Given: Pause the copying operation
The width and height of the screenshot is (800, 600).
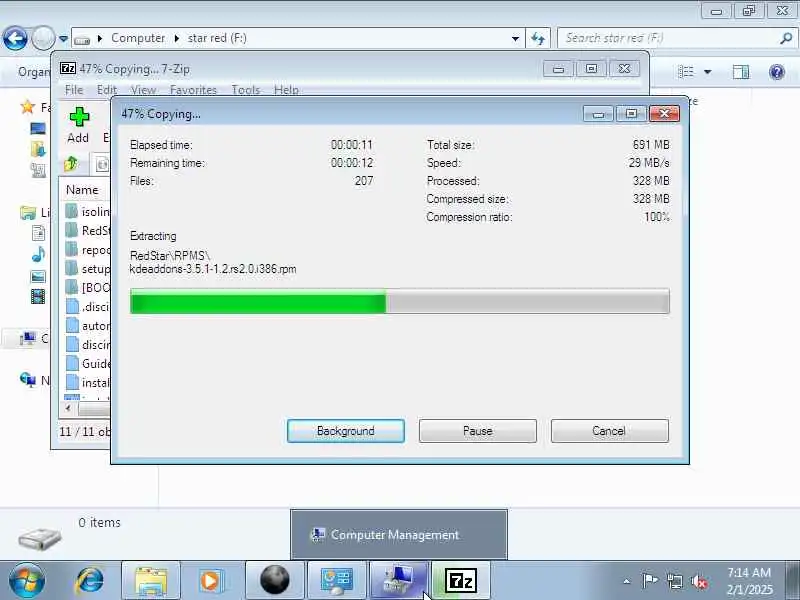Looking at the screenshot, I should pos(478,431).
